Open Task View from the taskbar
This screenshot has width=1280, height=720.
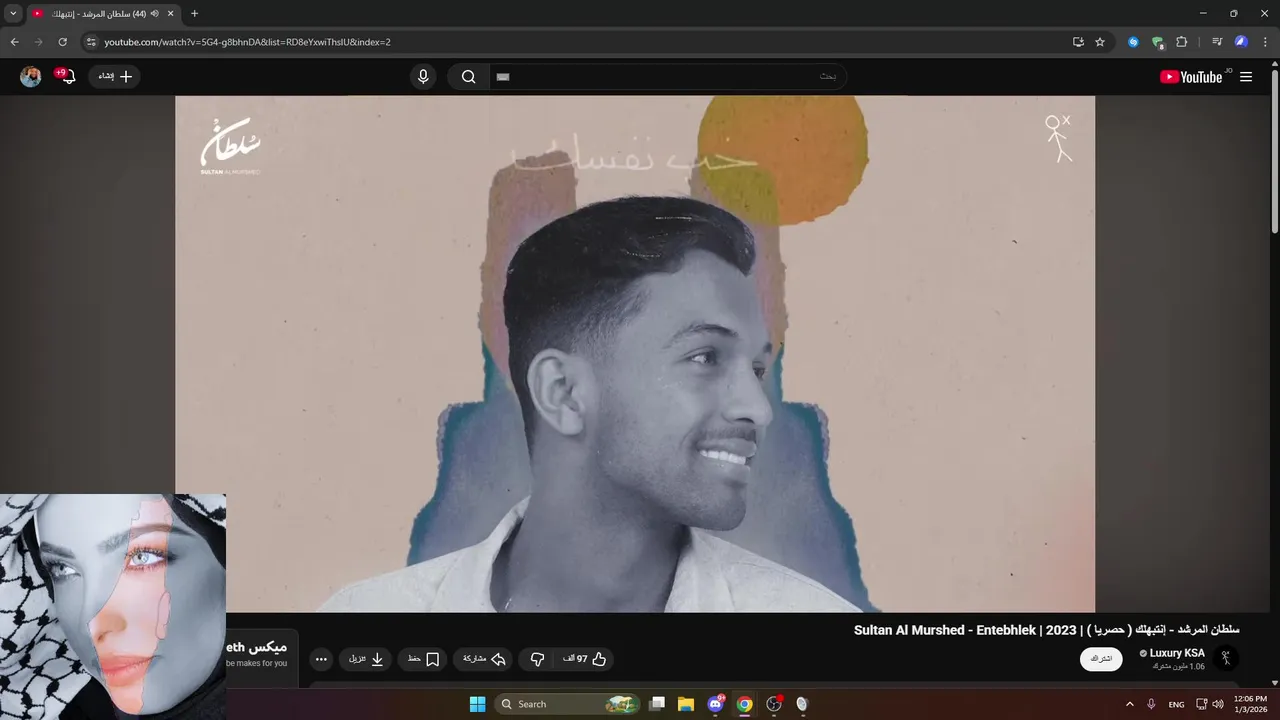657,704
